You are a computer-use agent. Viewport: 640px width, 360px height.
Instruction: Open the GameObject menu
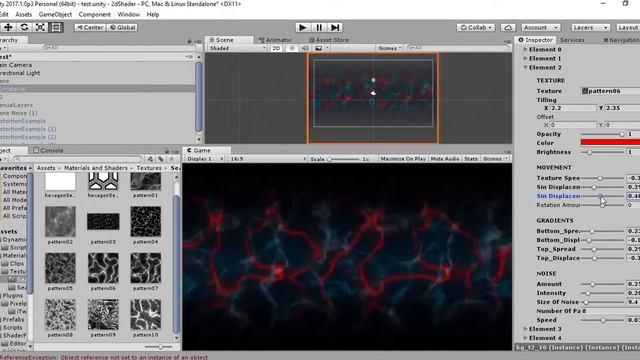click(55, 14)
